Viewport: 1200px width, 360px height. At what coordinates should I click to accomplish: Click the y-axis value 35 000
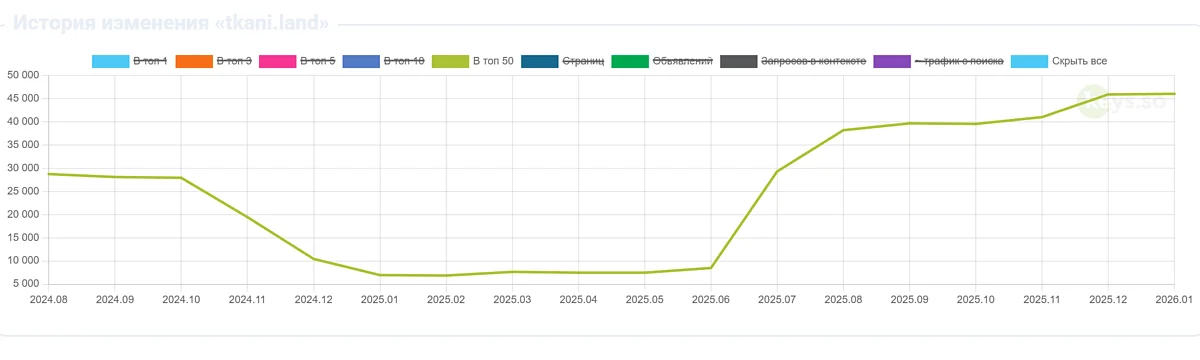click(23, 145)
